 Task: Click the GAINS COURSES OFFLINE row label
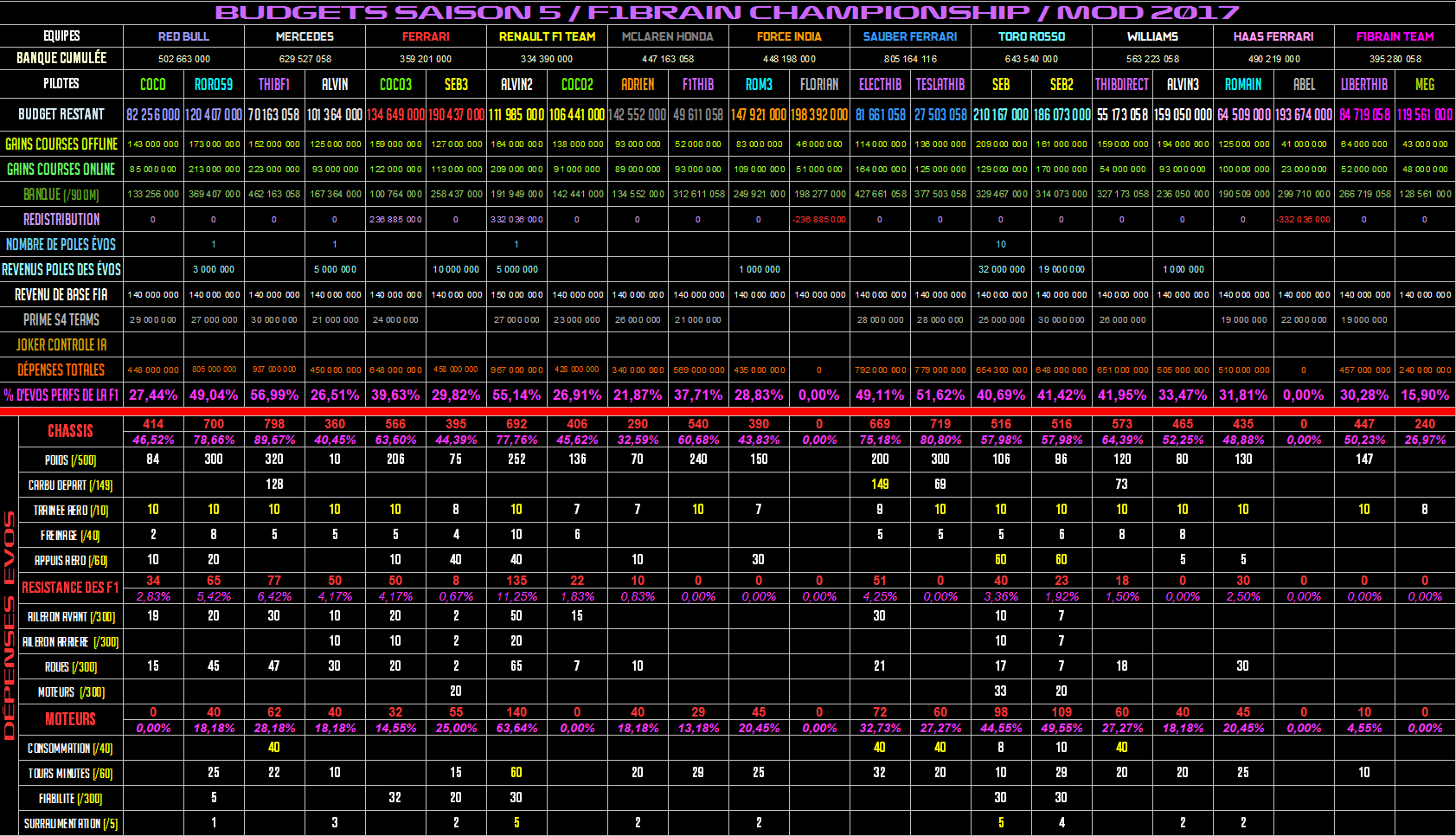[x=61, y=145]
